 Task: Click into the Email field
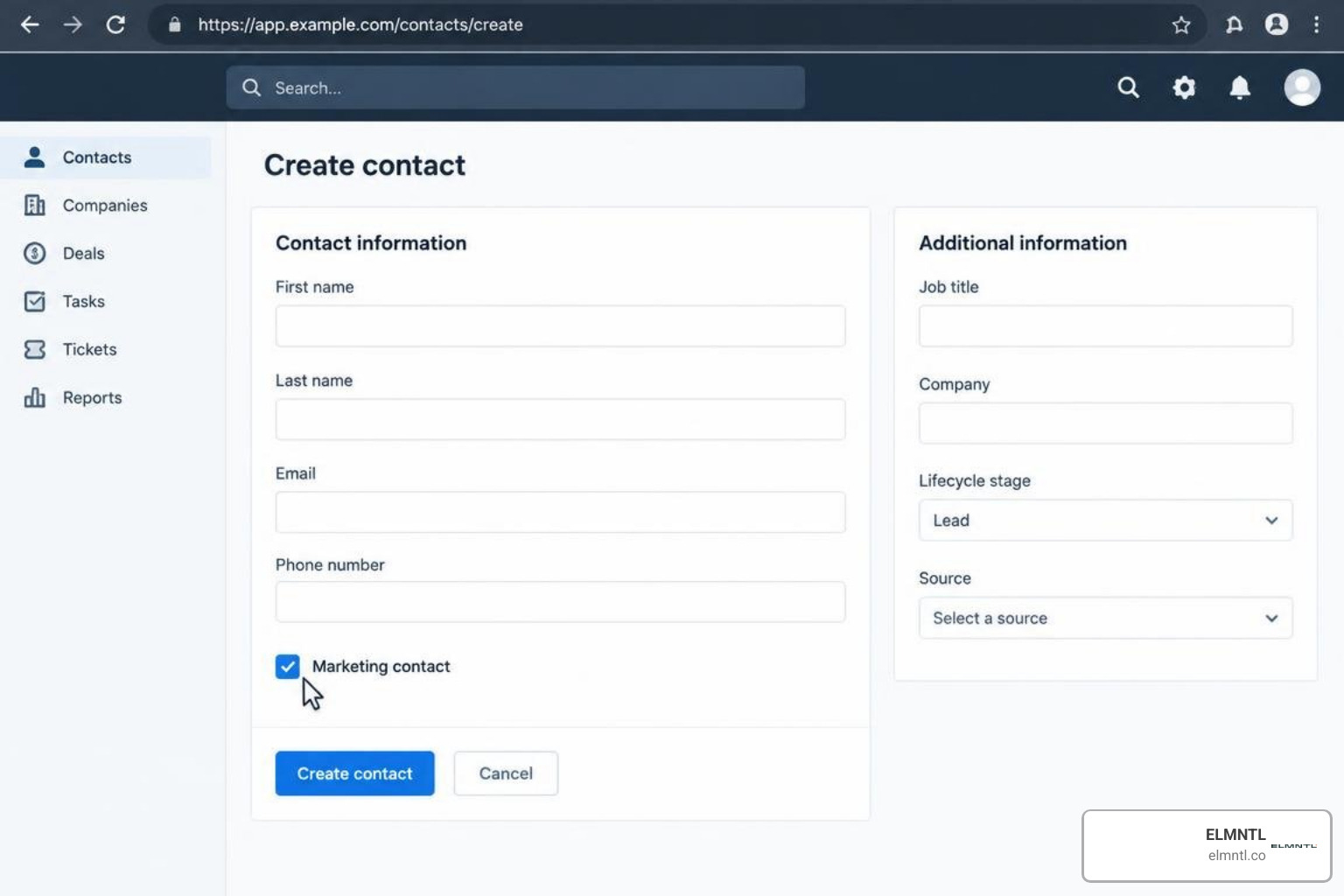tap(560, 513)
